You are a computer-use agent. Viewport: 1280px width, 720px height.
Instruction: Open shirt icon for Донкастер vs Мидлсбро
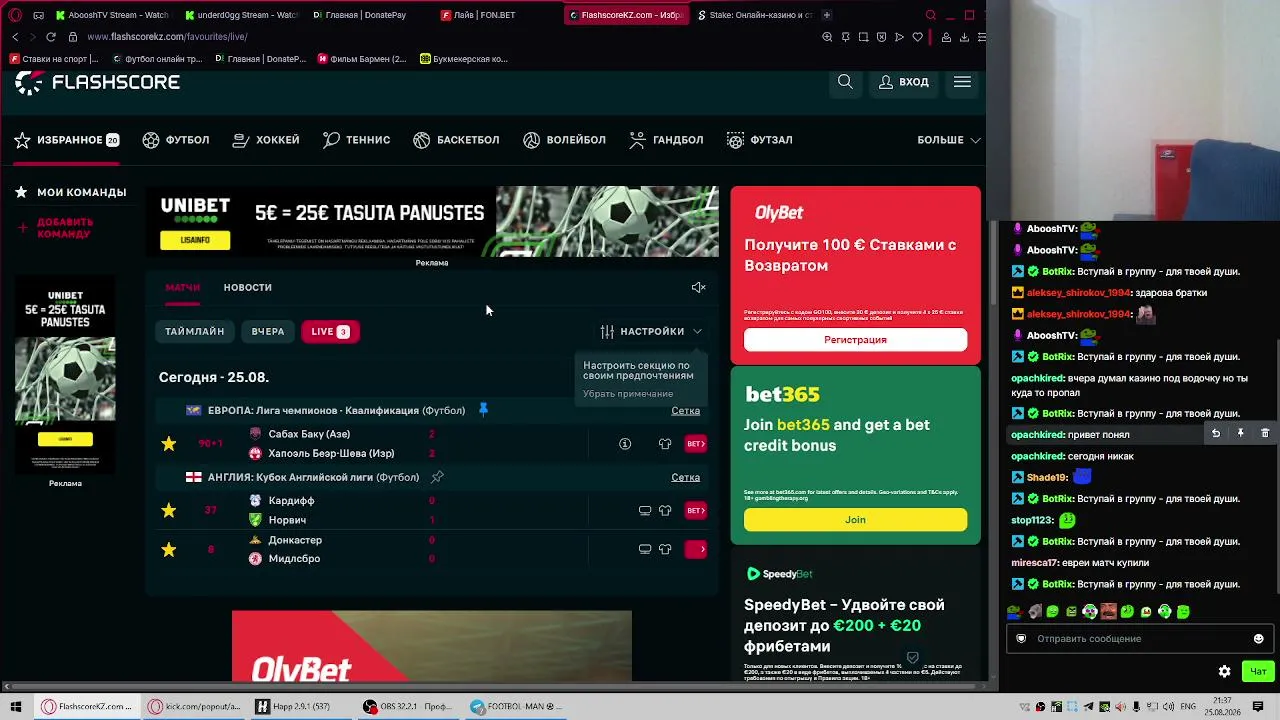pyautogui.click(x=665, y=549)
